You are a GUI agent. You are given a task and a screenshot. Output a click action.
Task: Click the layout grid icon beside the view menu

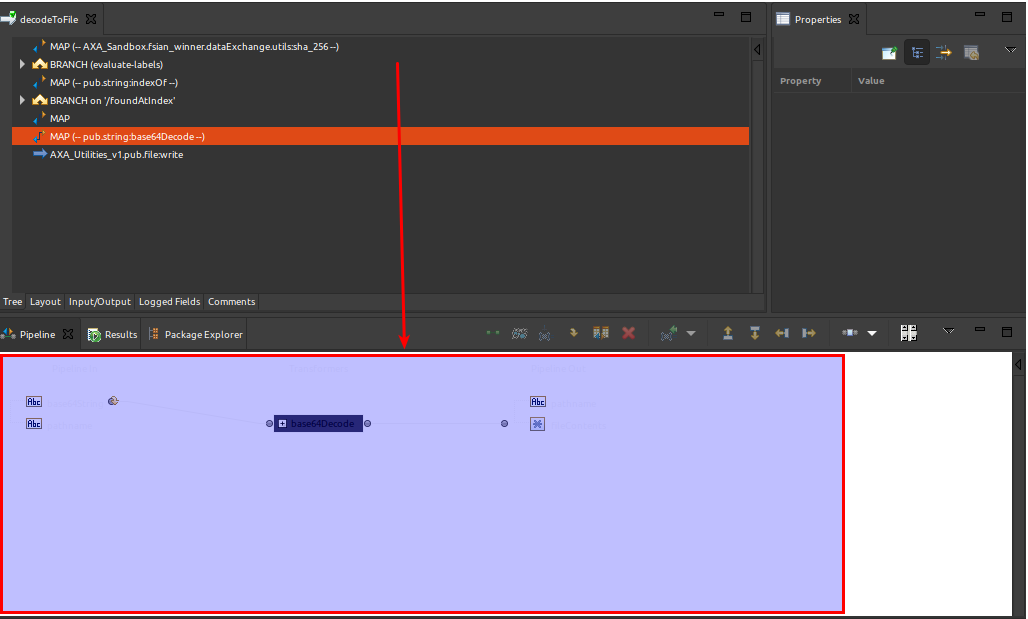908,332
